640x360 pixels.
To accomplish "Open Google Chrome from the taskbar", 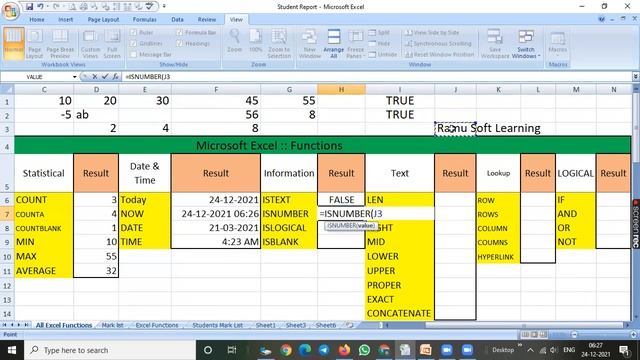I will [286, 350].
